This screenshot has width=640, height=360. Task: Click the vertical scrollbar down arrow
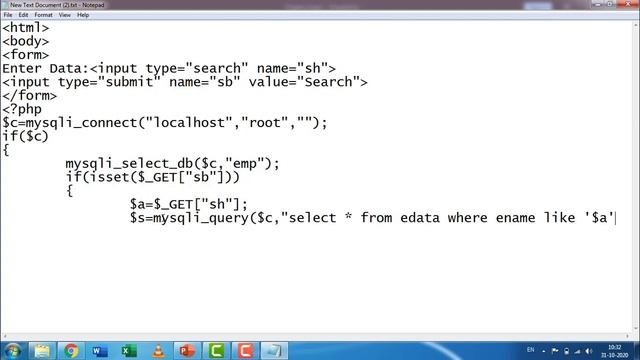click(636, 329)
